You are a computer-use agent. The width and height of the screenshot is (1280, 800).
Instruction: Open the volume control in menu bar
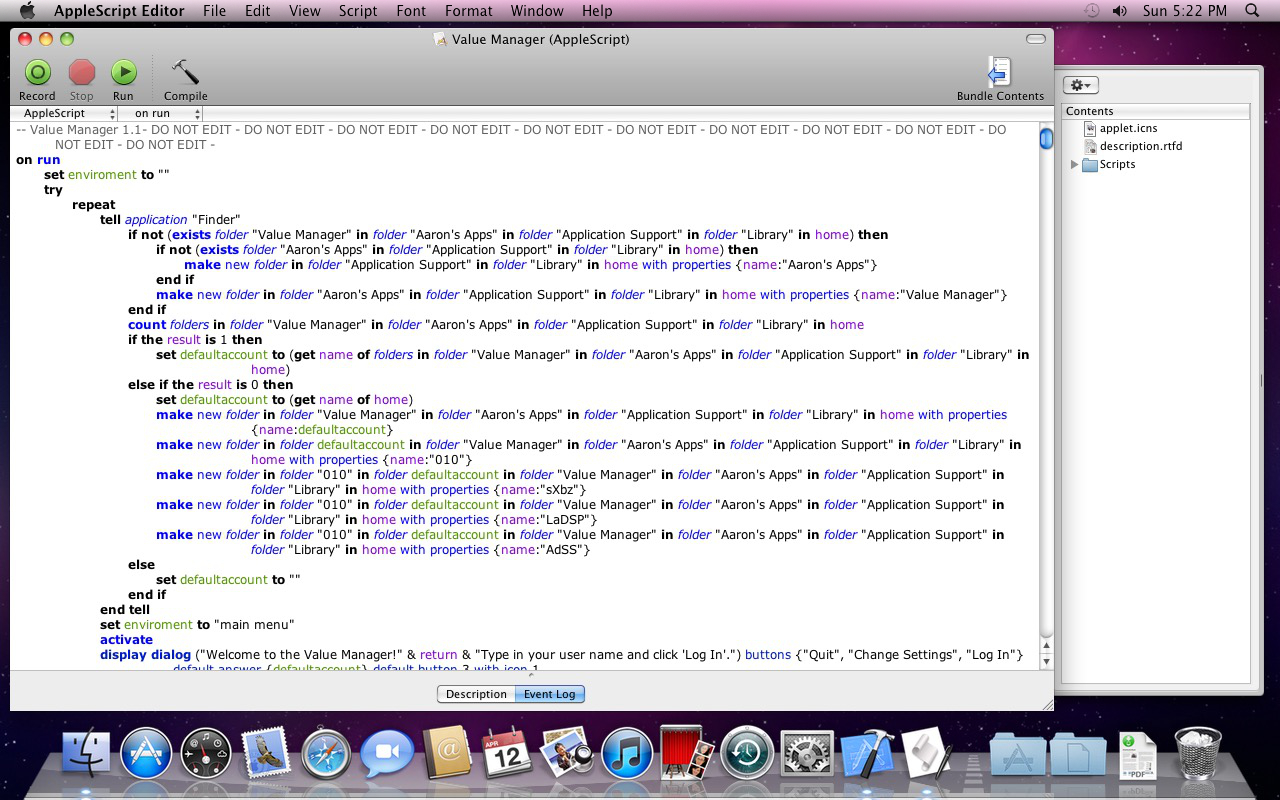[x=1119, y=11]
